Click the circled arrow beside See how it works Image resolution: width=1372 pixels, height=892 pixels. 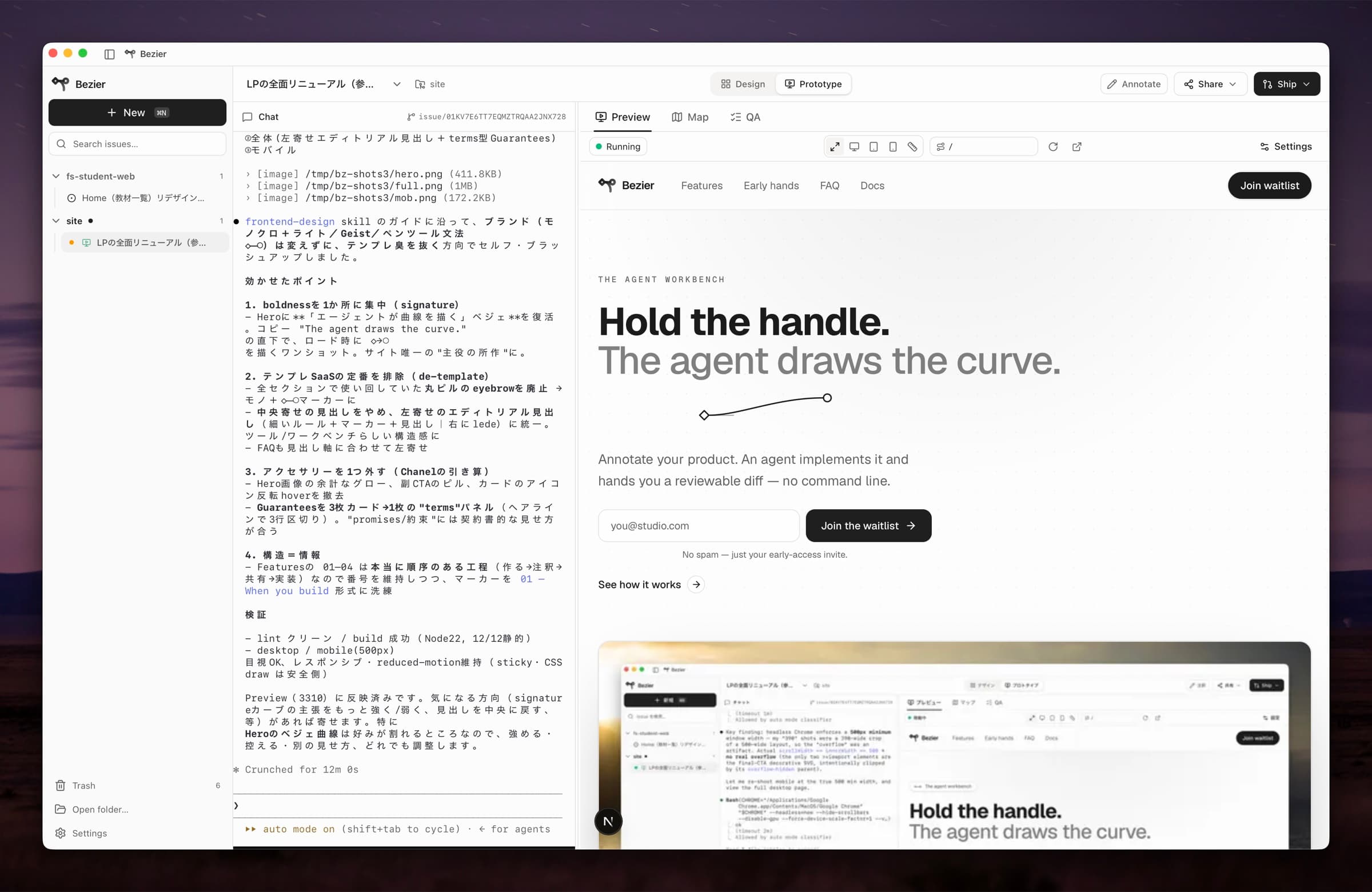click(x=696, y=585)
